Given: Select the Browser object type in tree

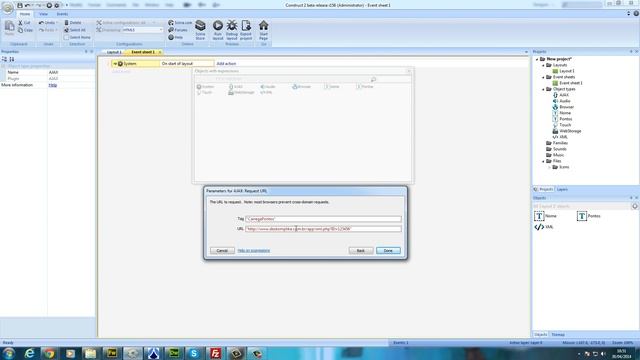Looking at the screenshot, I should point(563,107).
